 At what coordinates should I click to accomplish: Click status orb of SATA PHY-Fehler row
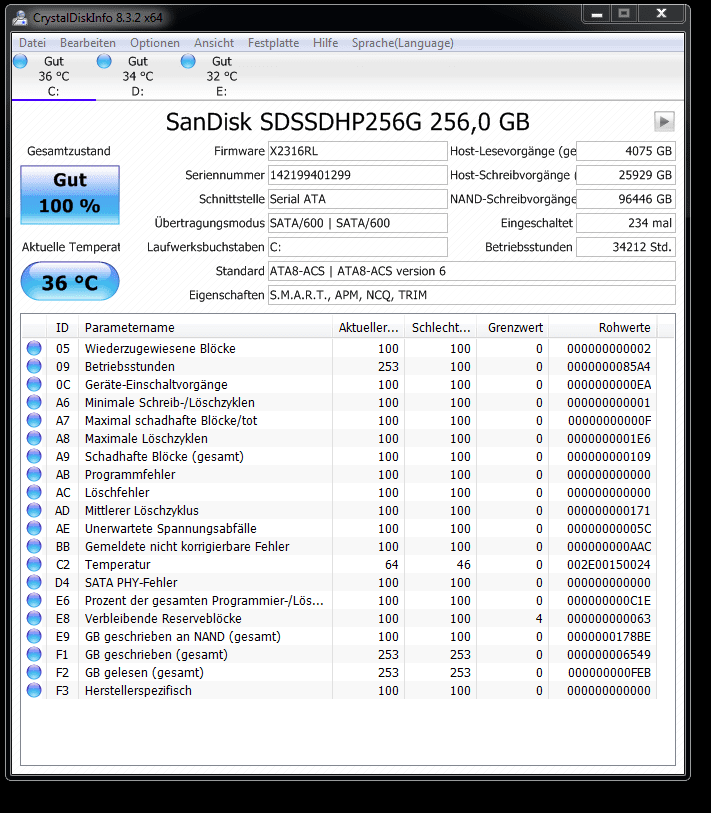click(34, 582)
